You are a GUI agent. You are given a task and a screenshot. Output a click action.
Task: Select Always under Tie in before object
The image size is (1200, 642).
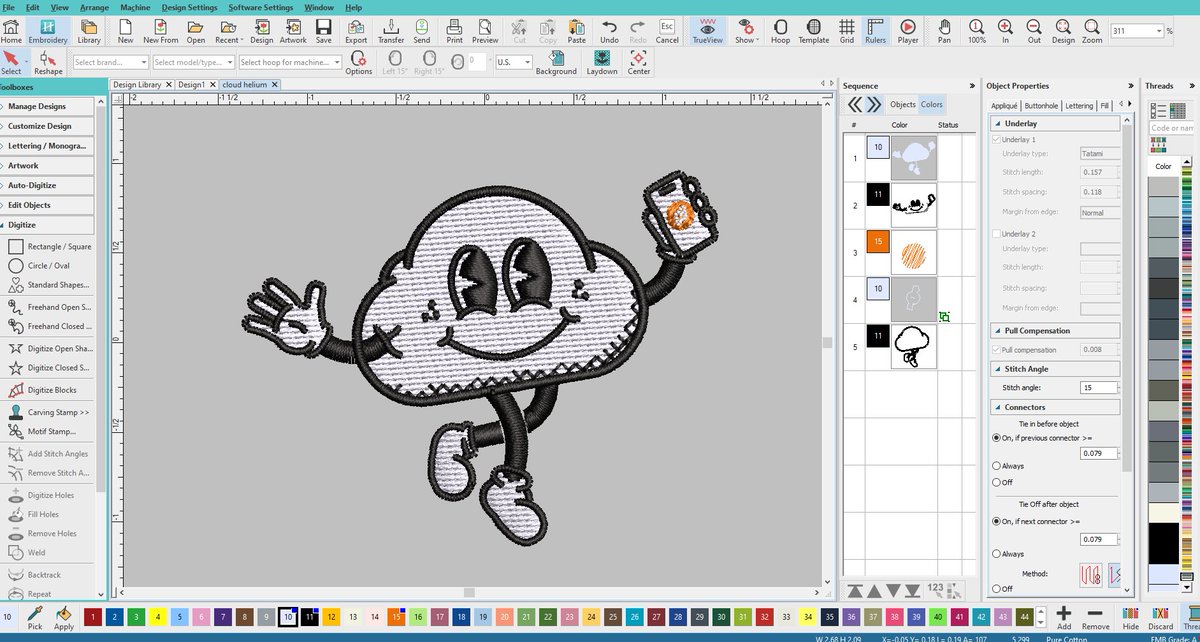pyautogui.click(x=996, y=466)
